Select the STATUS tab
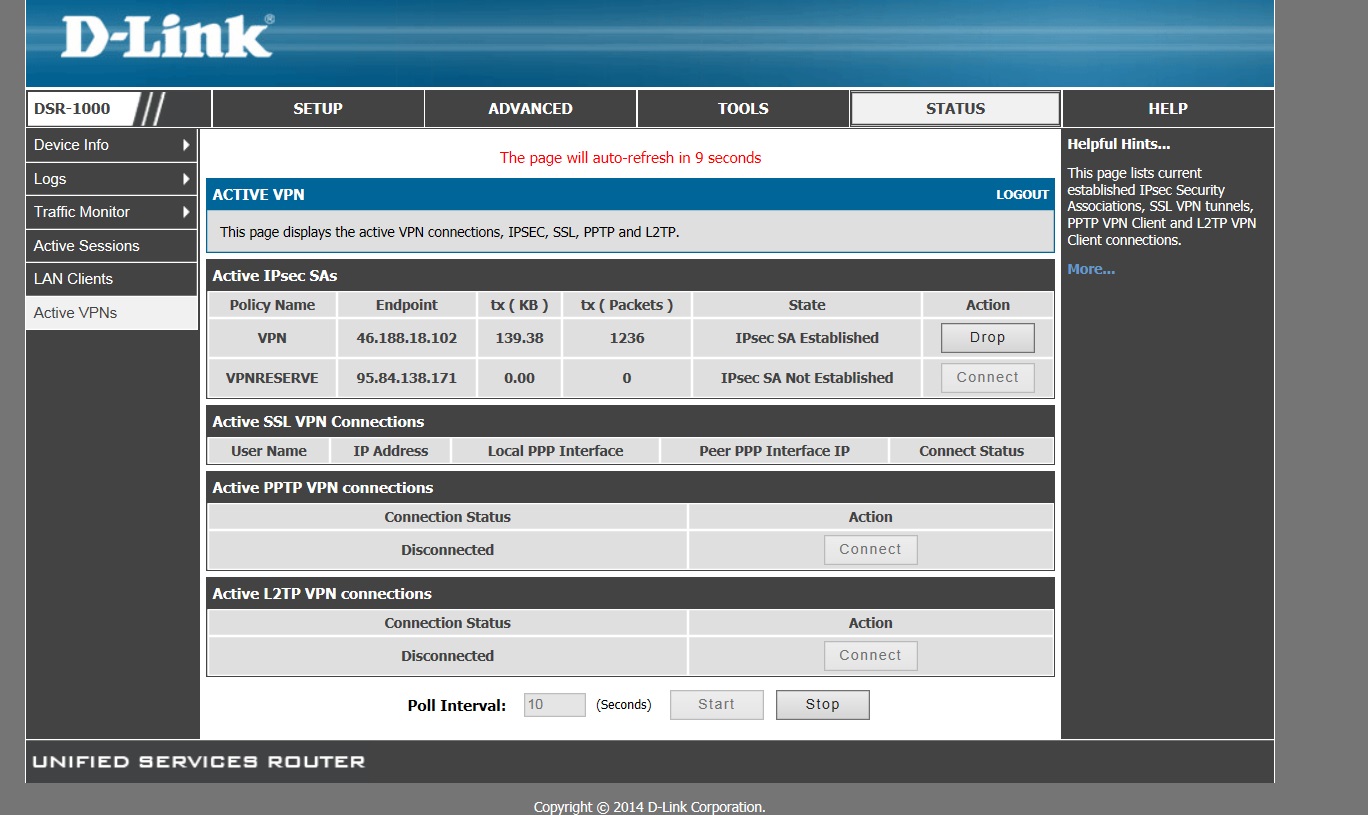 [955, 109]
